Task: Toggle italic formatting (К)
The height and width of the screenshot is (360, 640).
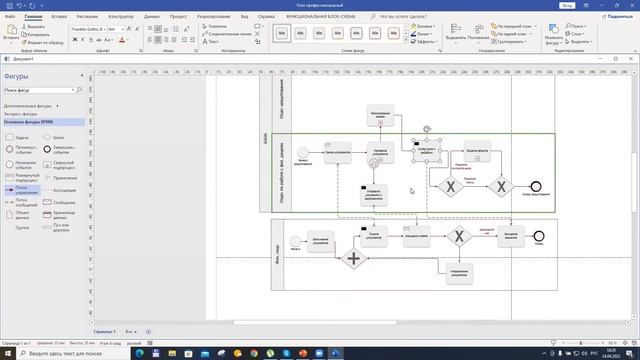Action: (83, 40)
